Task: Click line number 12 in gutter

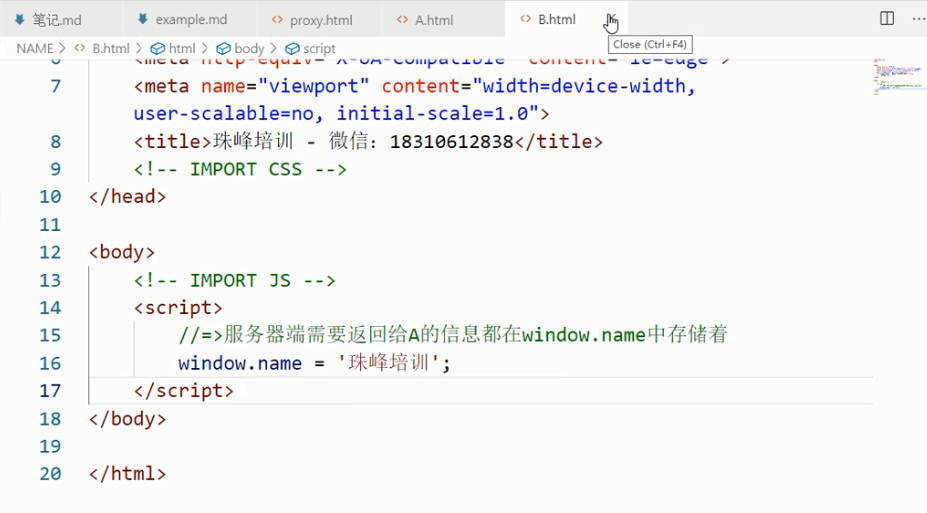Action: pos(50,252)
